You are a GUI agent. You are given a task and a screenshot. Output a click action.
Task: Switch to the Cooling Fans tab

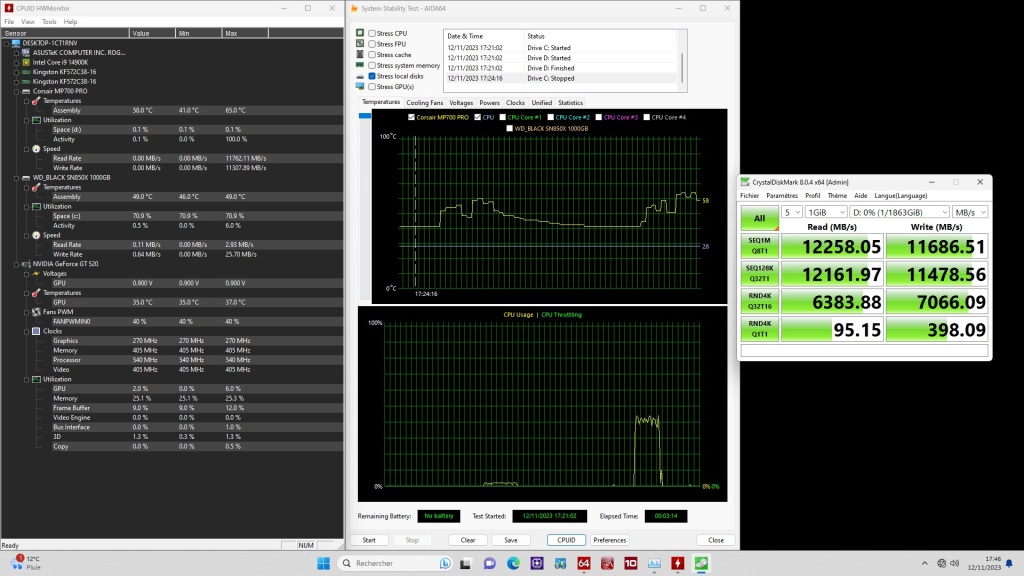[x=425, y=102]
